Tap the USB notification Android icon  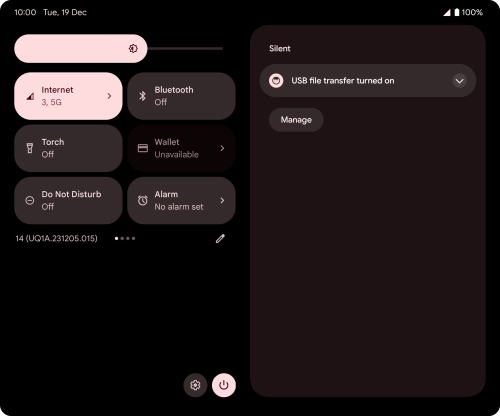[x=276, y=81]
